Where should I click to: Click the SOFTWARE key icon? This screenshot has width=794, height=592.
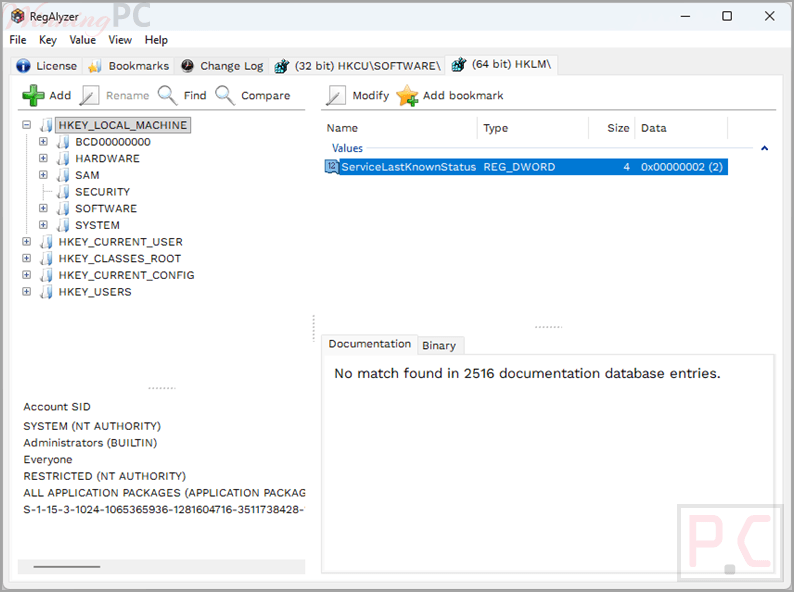[63, 209]
